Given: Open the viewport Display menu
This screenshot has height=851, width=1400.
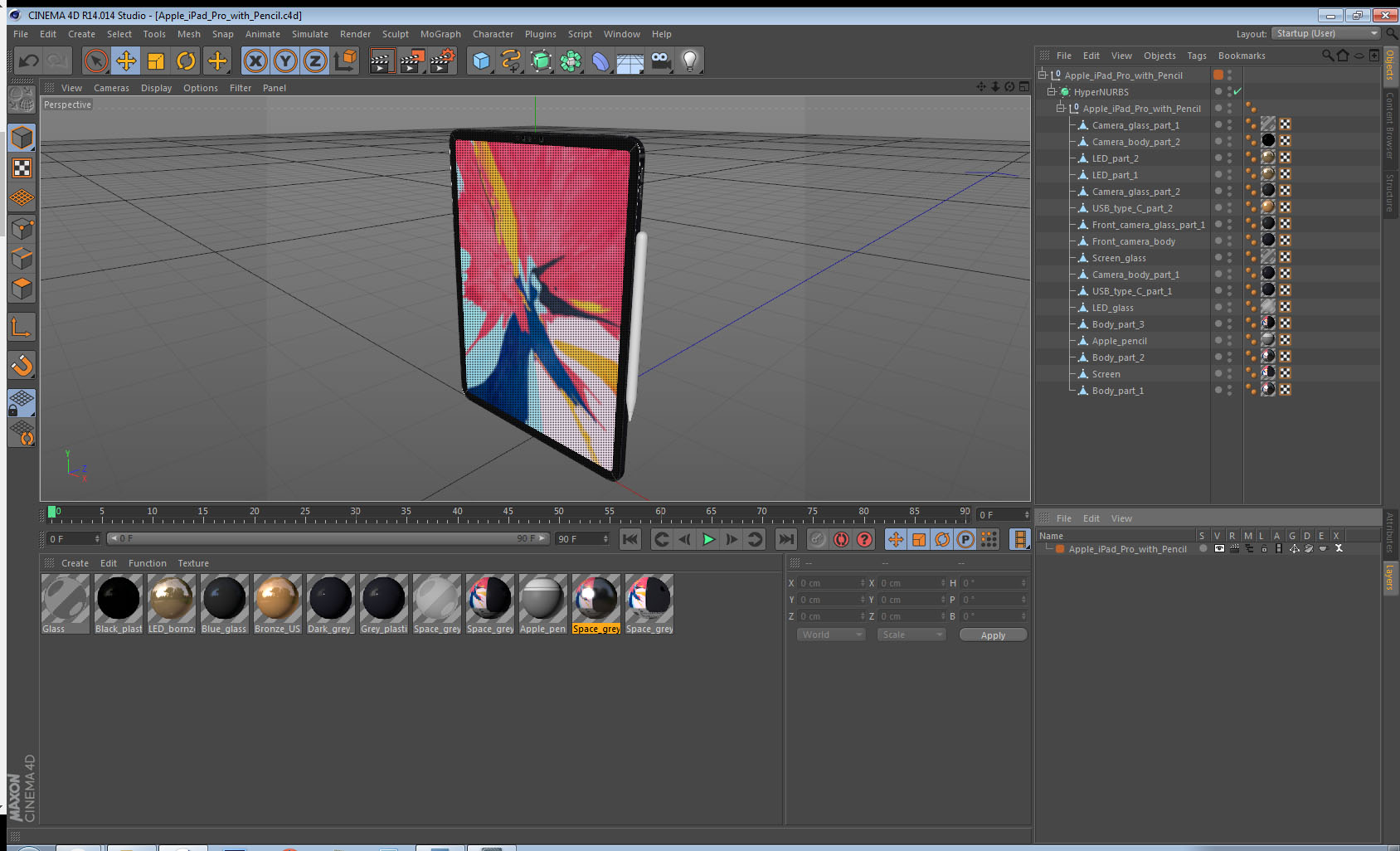Looking at the screenshot, I should pos(156,88).
